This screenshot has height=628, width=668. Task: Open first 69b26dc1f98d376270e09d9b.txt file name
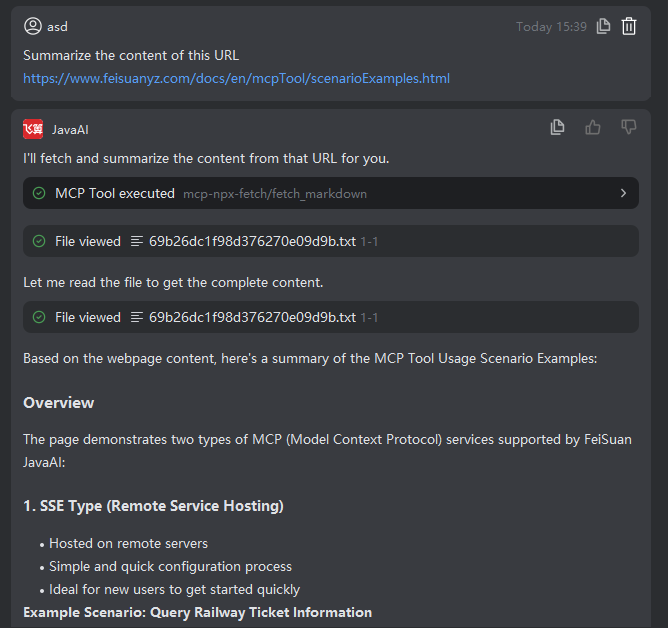252,241
